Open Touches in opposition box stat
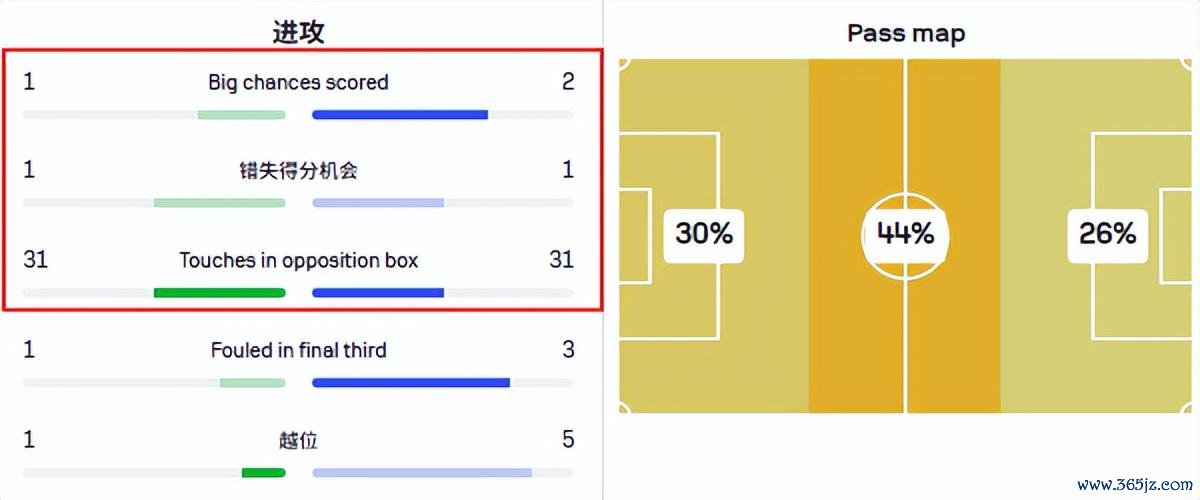 (x=298, y=260)
